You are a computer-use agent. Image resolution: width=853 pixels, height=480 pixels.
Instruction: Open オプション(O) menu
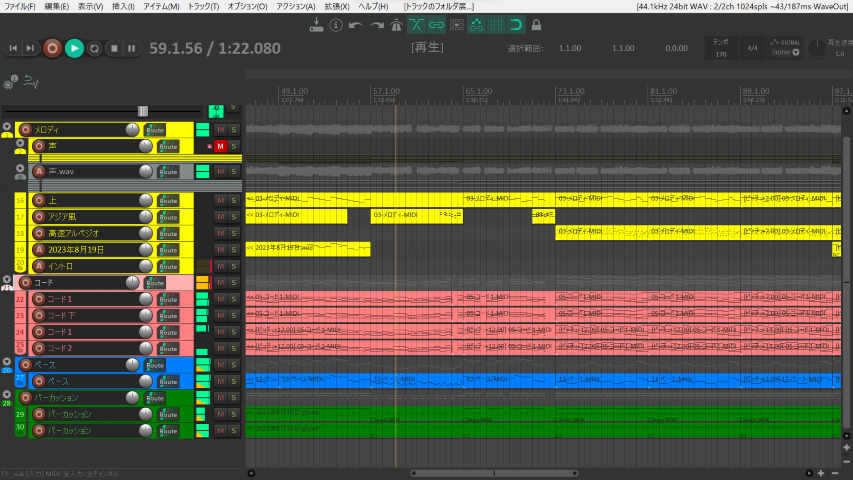pos(248,7)
